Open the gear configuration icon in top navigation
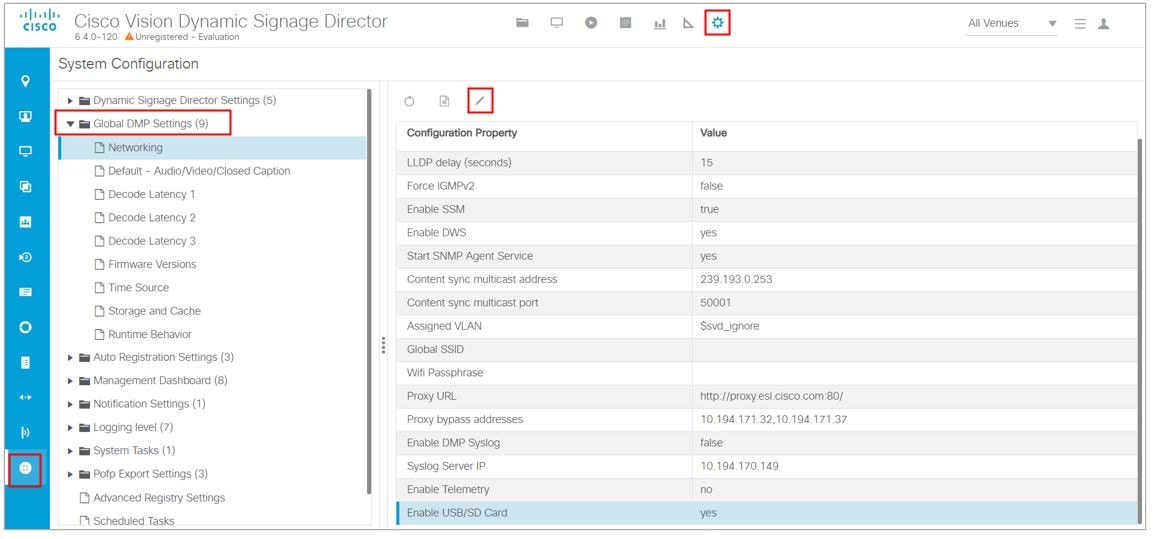Viewport: 1153px width, 539px height. pyautogui.click(x=718, y=24)
